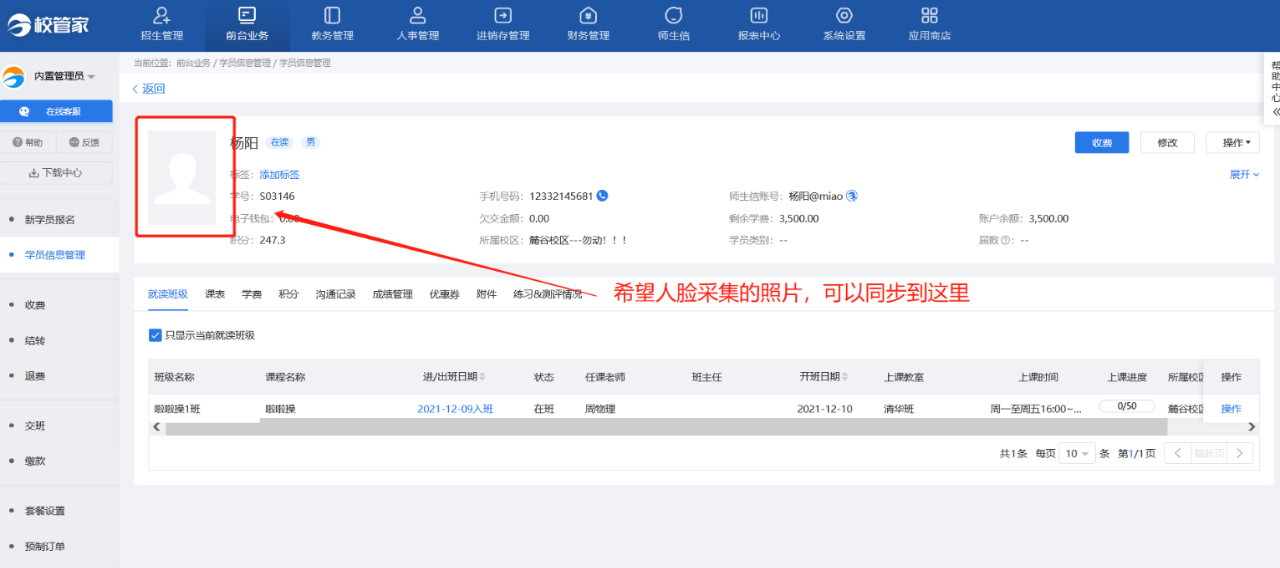Switch to the 成绩管理 tab

click(392, 295)
